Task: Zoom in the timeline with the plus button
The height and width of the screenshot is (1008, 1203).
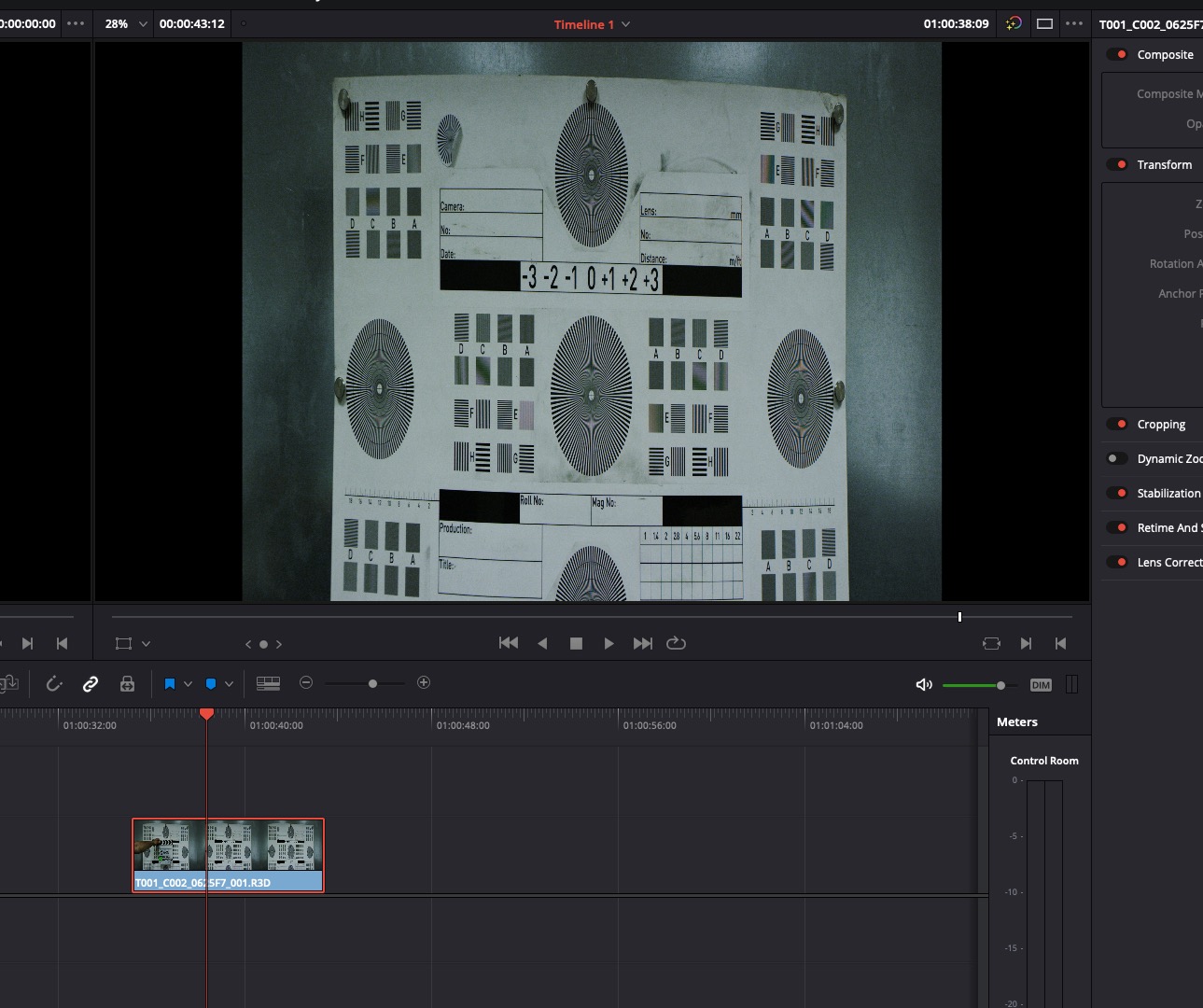Action: (424, 683)
